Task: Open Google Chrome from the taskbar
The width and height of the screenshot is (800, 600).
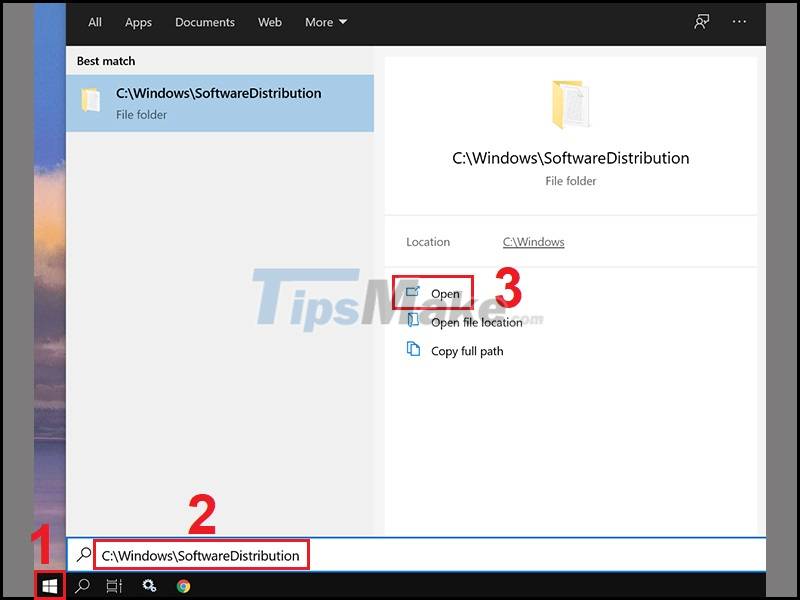Action: point(185,585)
